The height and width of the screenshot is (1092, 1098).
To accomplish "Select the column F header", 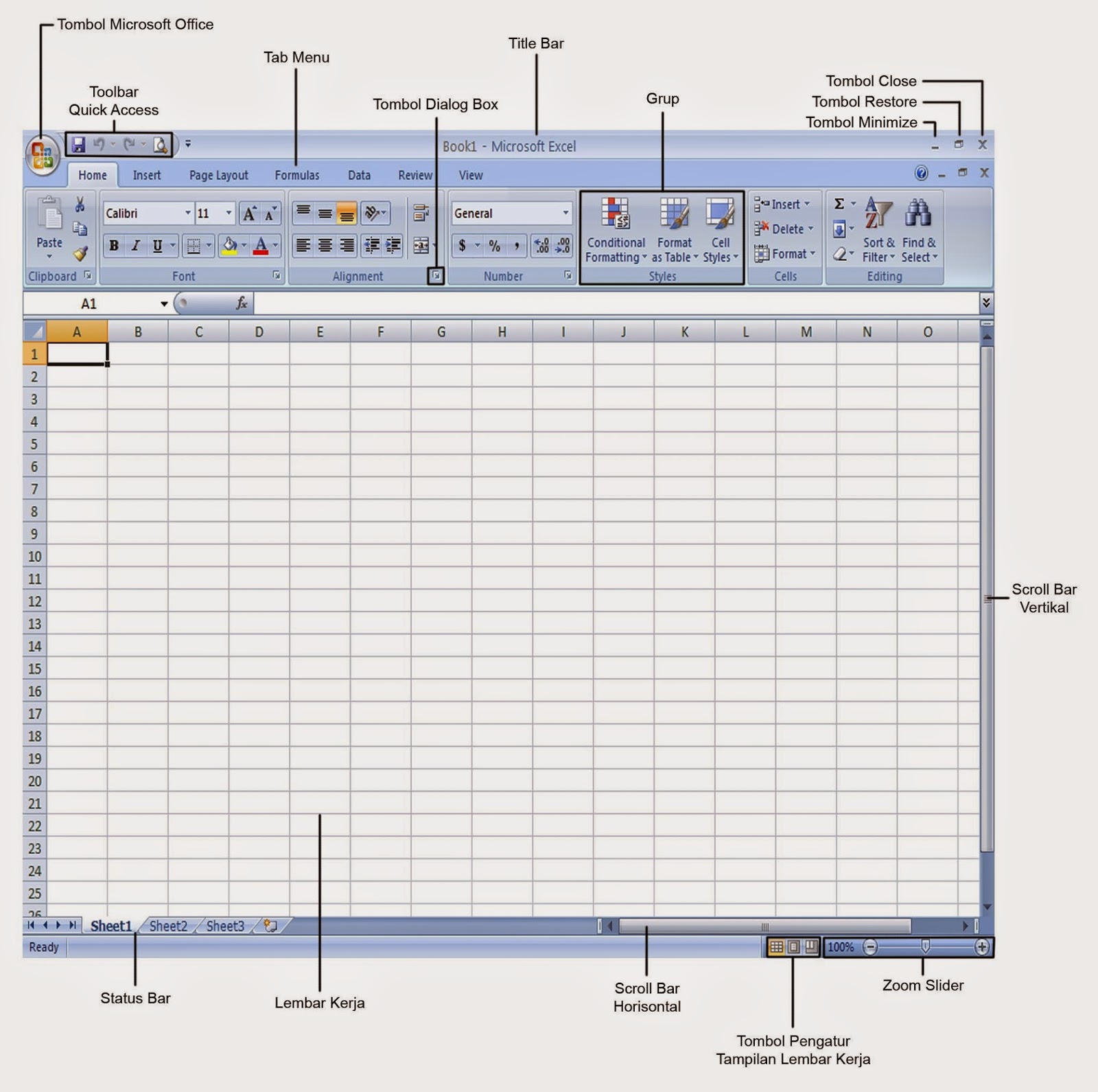I will [x=380, y=332].
